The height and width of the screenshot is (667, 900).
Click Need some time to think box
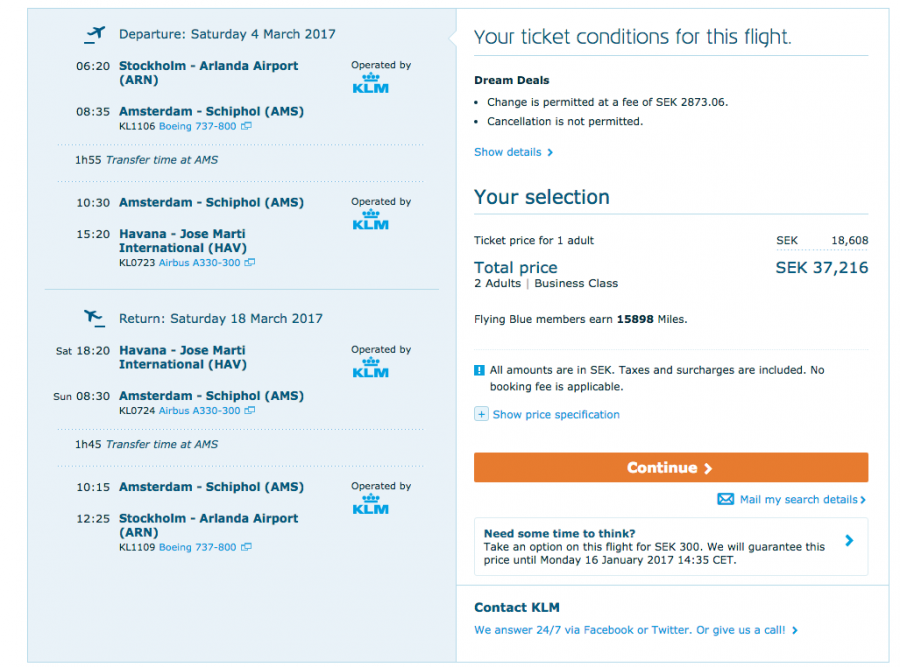[x=655, y=546]
